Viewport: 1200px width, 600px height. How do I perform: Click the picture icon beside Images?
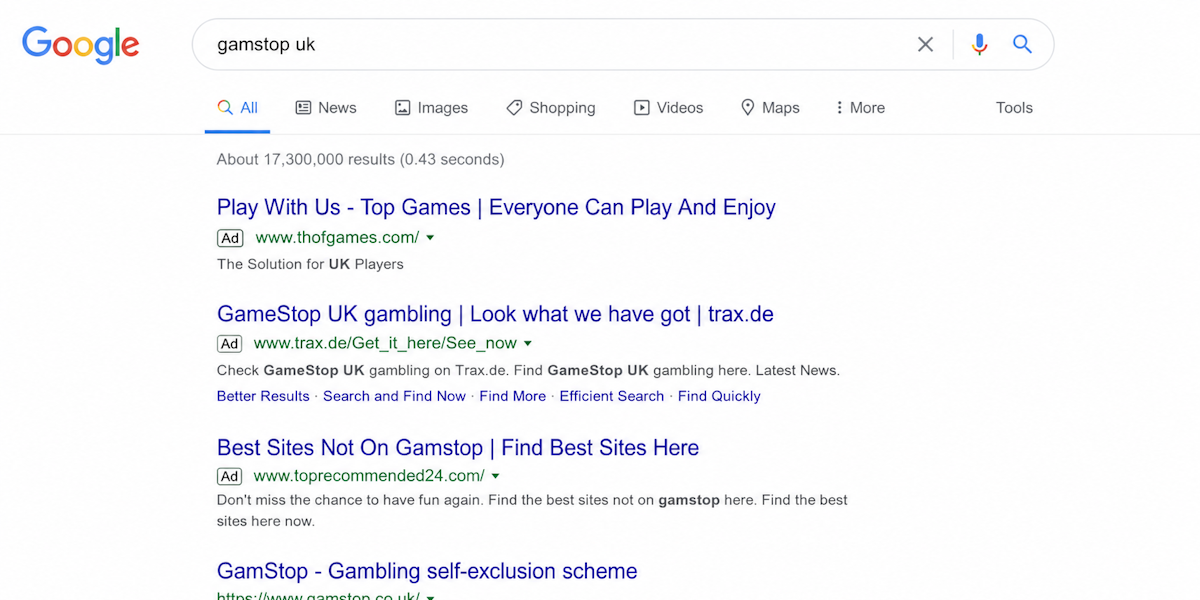click(x=403, y=108)
